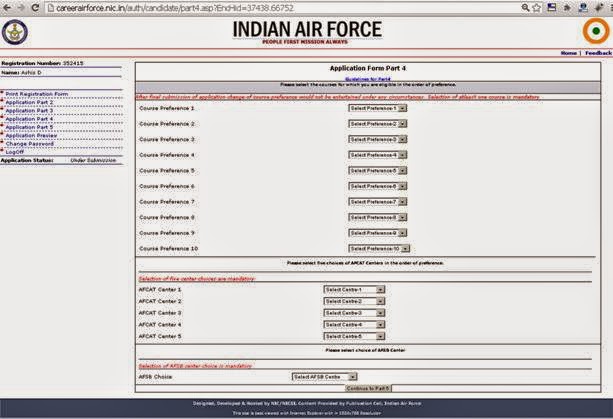Image resolution: width=613 pixels, height=419 pixels.
Task: Click the zoom magnifier icon in address bar
Action: tap(525, 7)
